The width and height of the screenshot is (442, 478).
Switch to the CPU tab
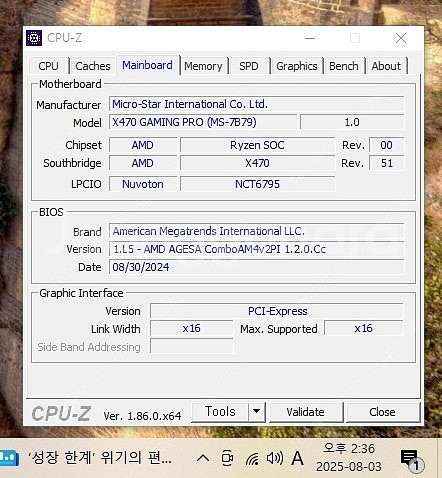pyautogui.click(x=49, y=66)
